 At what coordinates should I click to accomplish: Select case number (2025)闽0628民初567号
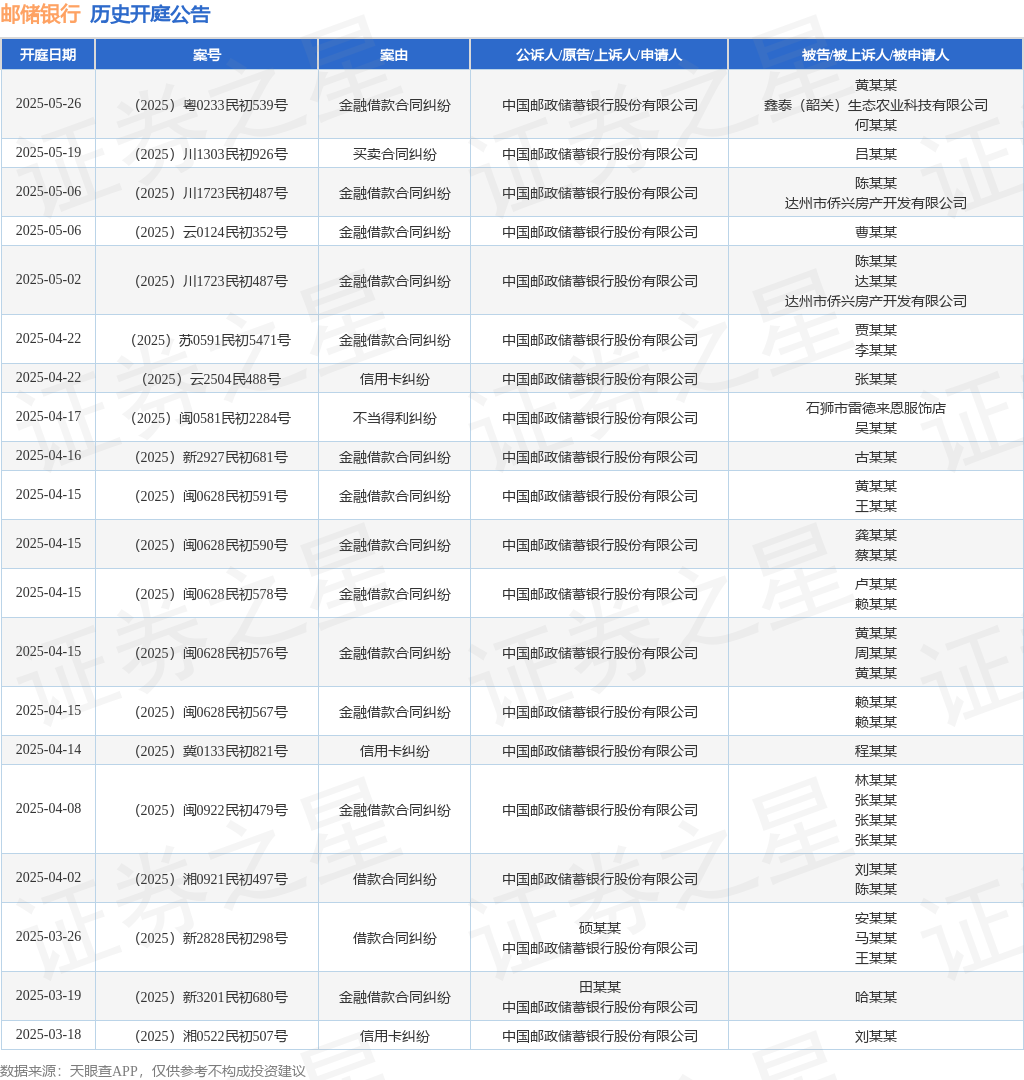[x=210, y=712]
